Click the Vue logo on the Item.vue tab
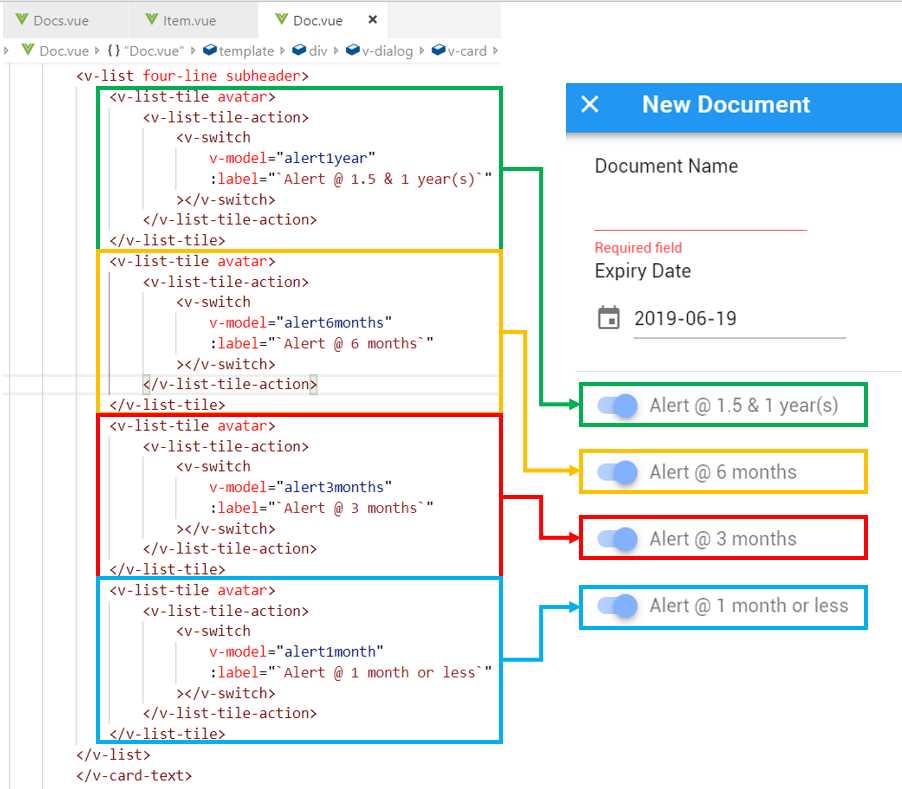This screenshot has height=789, width=902. (152, 19)
